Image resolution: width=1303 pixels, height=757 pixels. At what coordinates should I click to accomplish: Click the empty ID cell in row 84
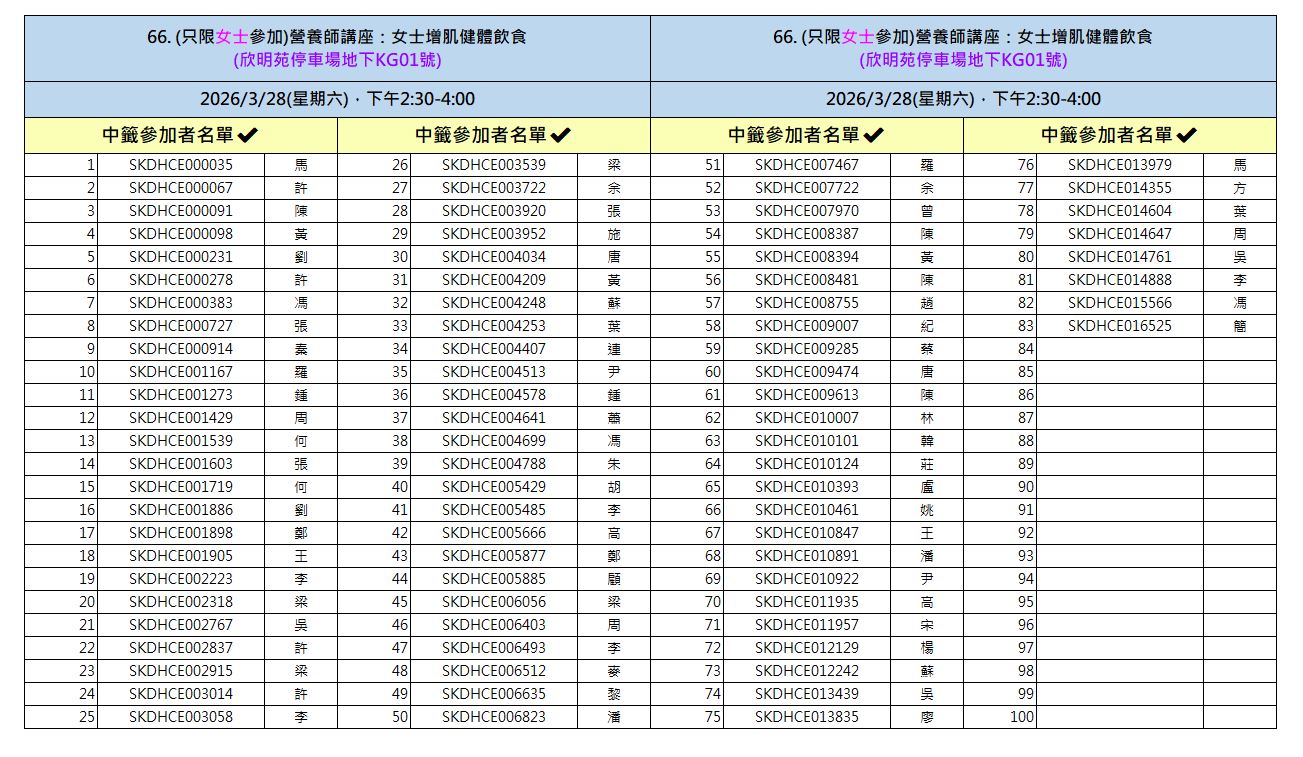coord(1119,349)
